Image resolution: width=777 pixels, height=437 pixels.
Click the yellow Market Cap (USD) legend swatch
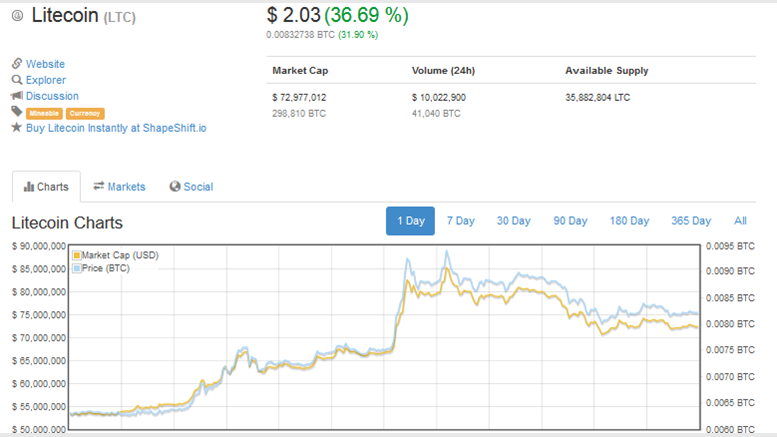pos(77,256)
